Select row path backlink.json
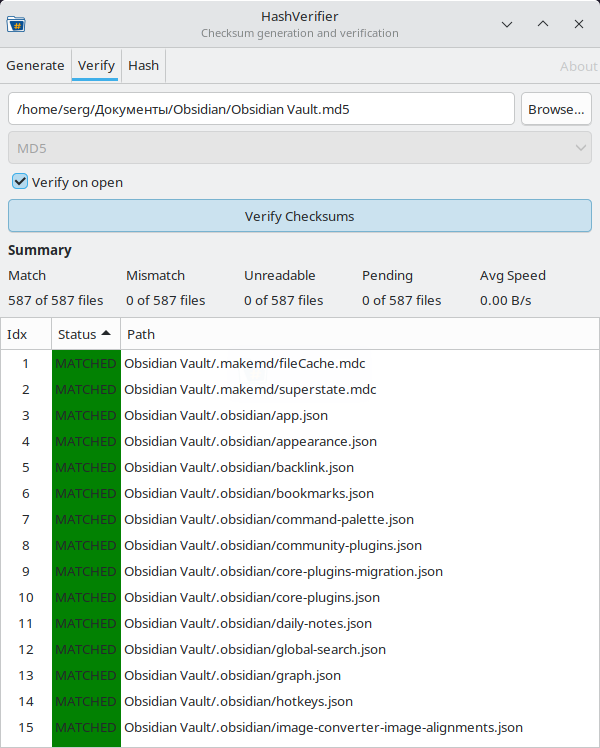The height and width of the screenshot is (748, 600). [239, 468]
